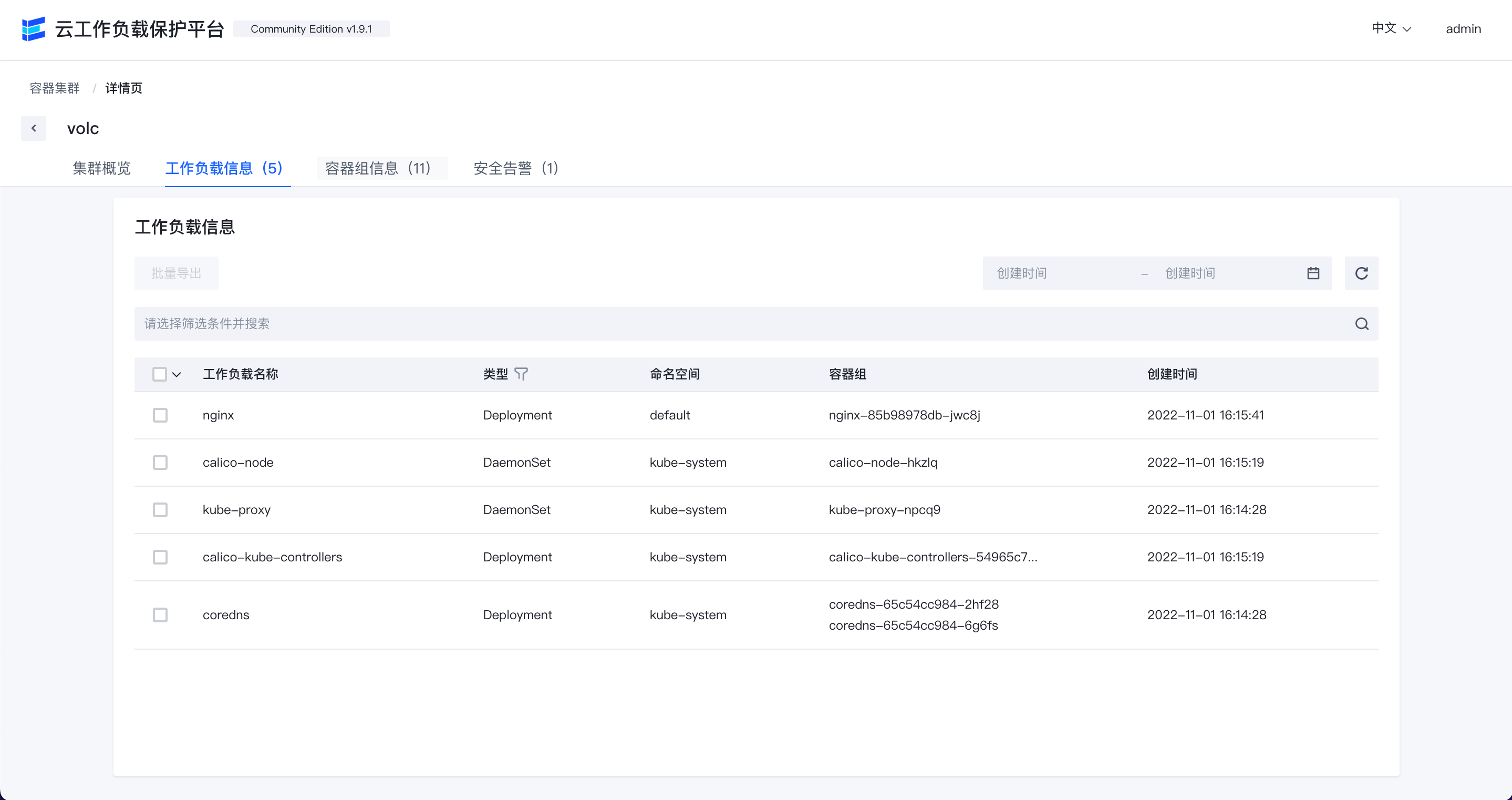Click the filter icon beside 类型 column
Screen dimensions: 1512x800
tap(521, 374)
